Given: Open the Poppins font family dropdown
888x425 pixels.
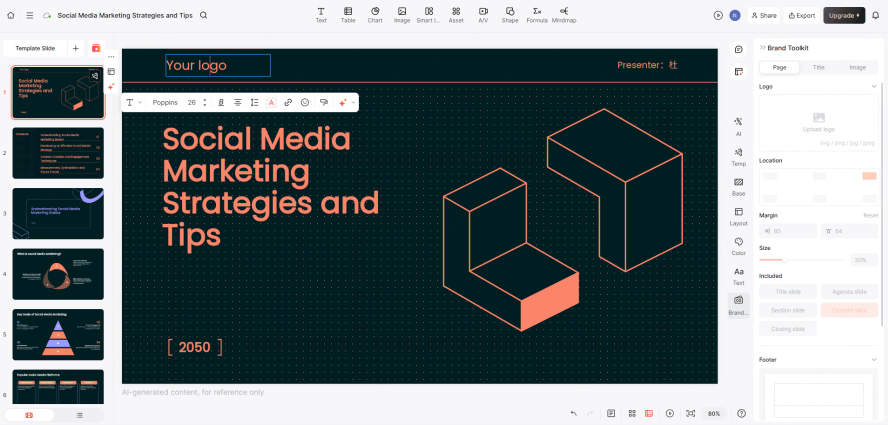Looking at the screenshot, I should pos(165,102).
